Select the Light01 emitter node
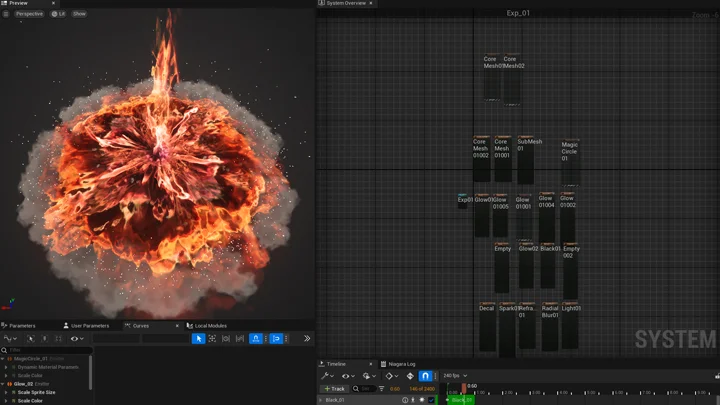The height and width of the screenshot is (405, 720). coord(570,325)
